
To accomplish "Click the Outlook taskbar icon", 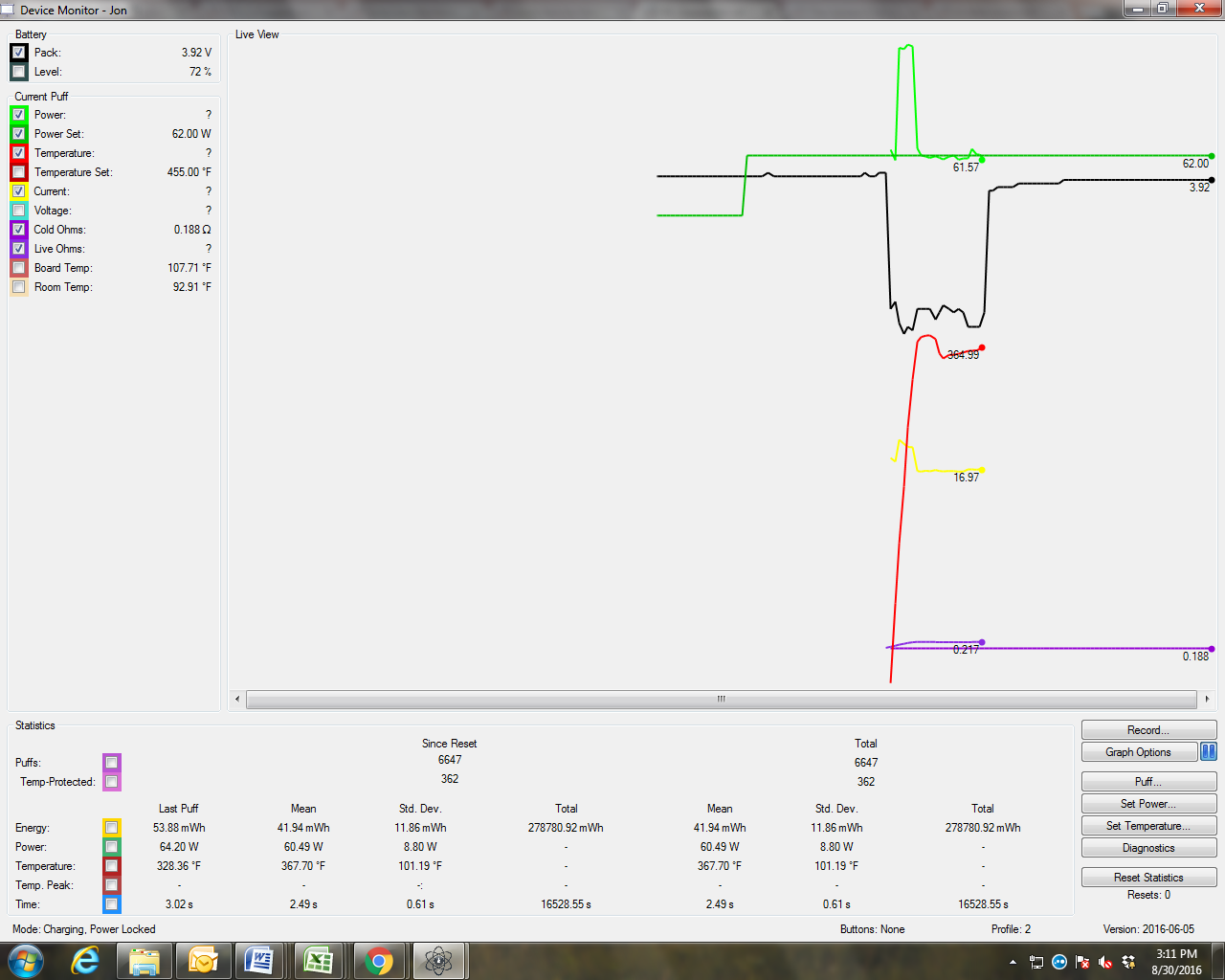I will point(203,960).
